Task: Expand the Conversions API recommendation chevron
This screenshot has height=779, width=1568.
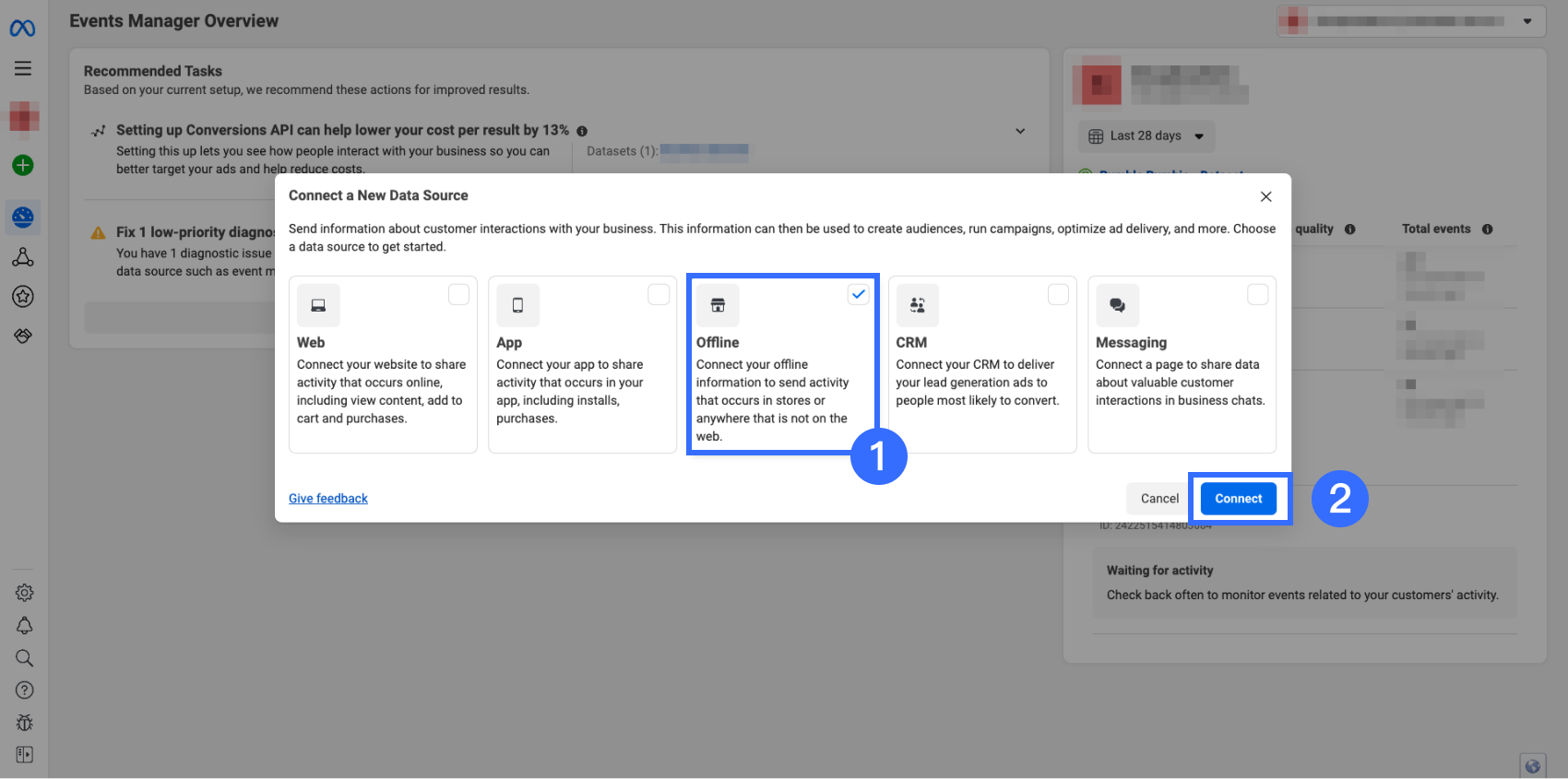Action: (x=1020, y=131)
